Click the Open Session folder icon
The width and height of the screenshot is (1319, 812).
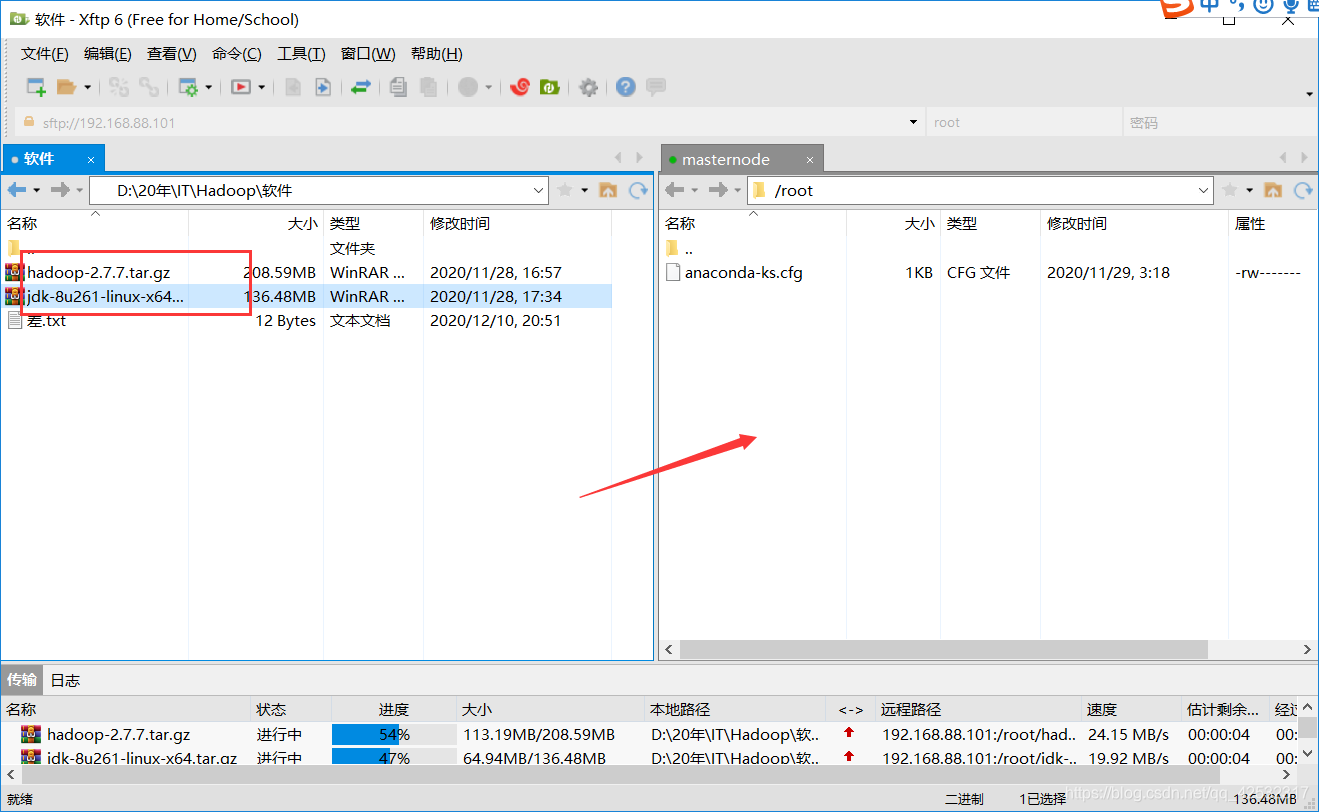66,87
